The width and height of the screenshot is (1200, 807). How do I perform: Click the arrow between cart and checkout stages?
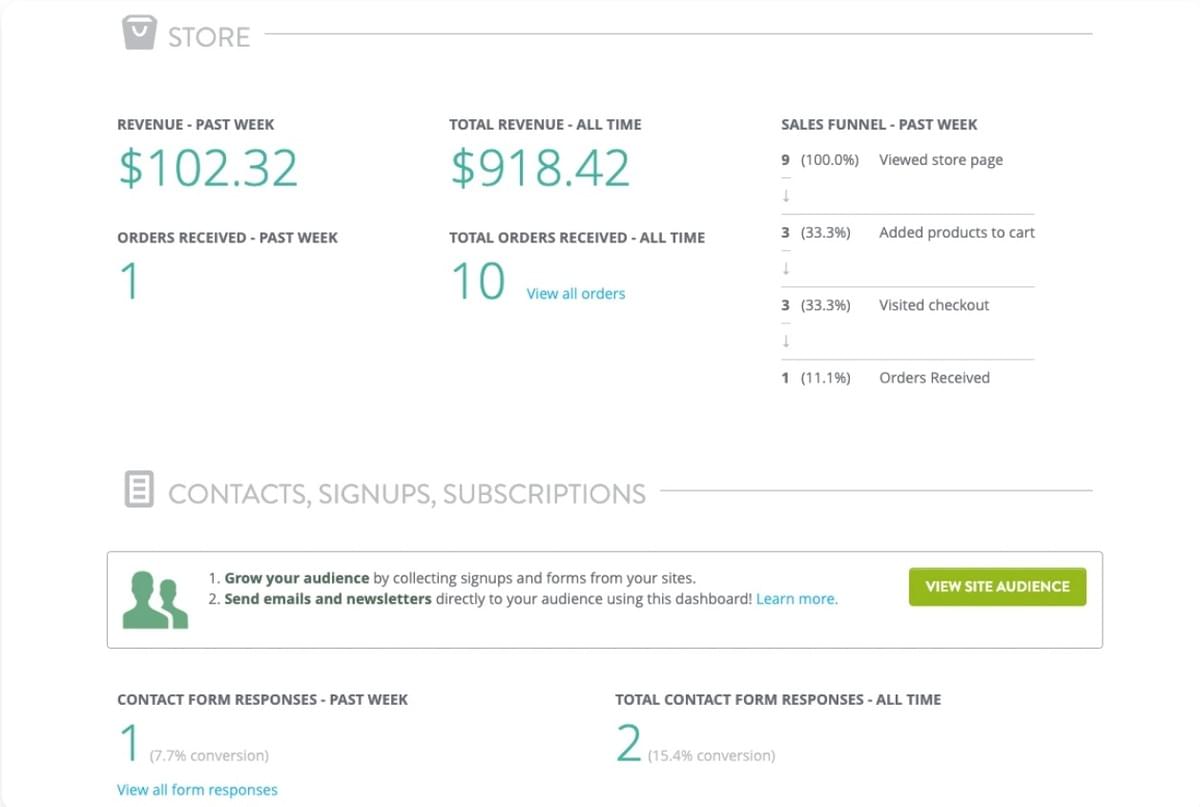pyautogui.click(x=786, y=269)
